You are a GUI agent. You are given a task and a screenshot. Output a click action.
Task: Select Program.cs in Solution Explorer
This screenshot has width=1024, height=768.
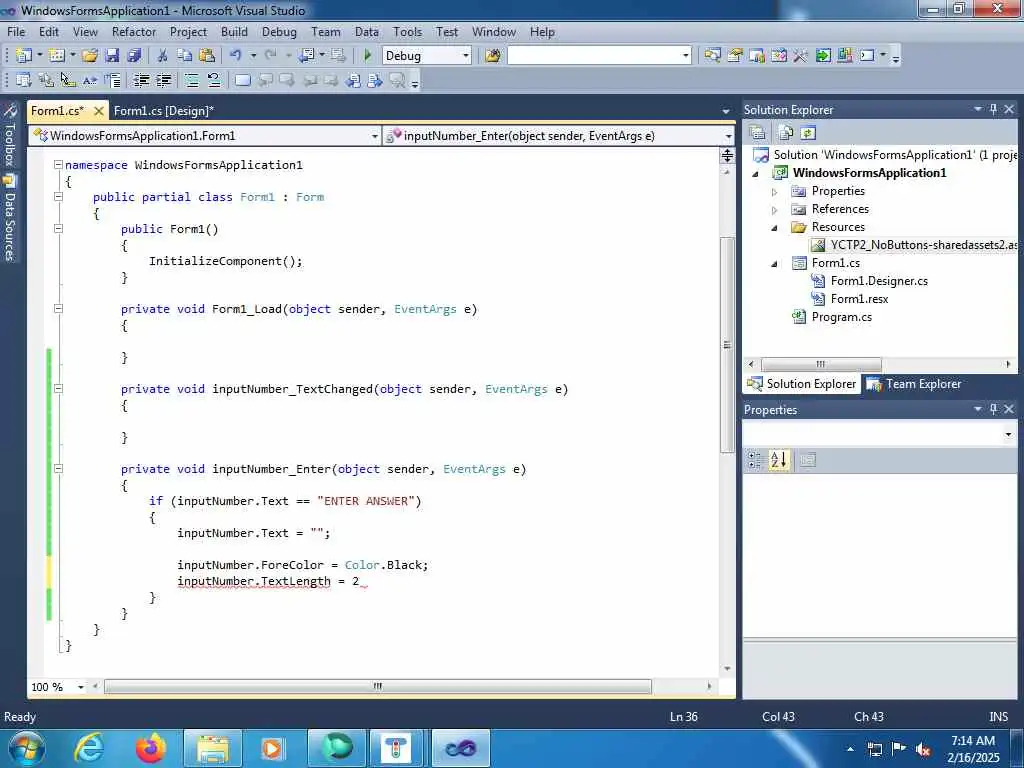(x=841, y=317)
